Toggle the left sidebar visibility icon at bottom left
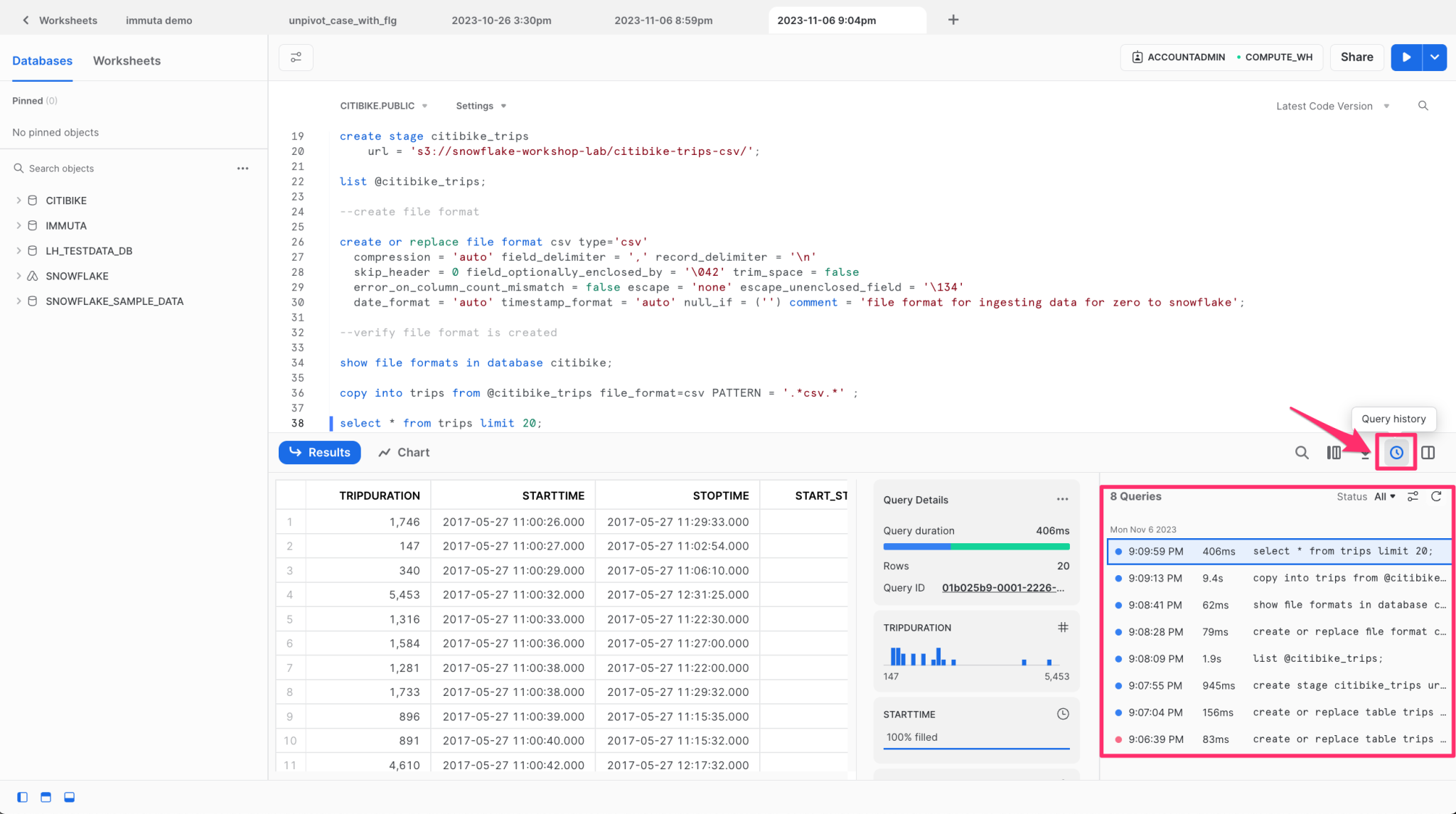The image size is (1456, 814). (22, 797)
